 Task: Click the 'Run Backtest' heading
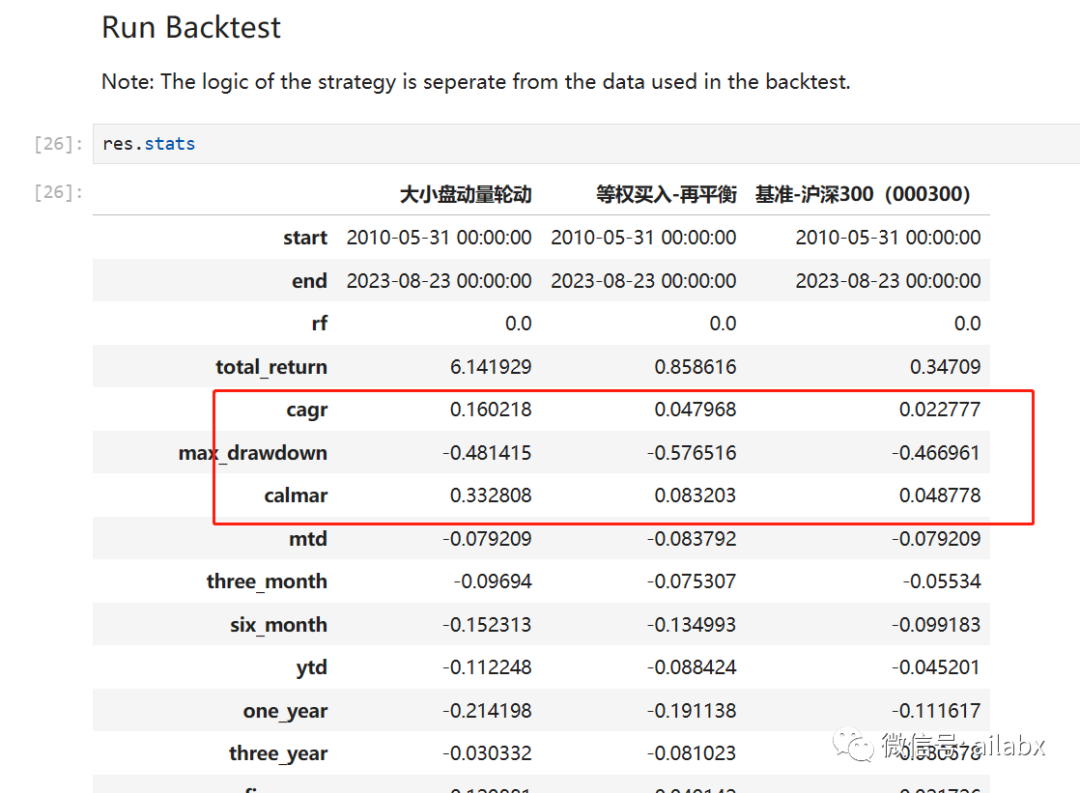(x=191, y=28)
